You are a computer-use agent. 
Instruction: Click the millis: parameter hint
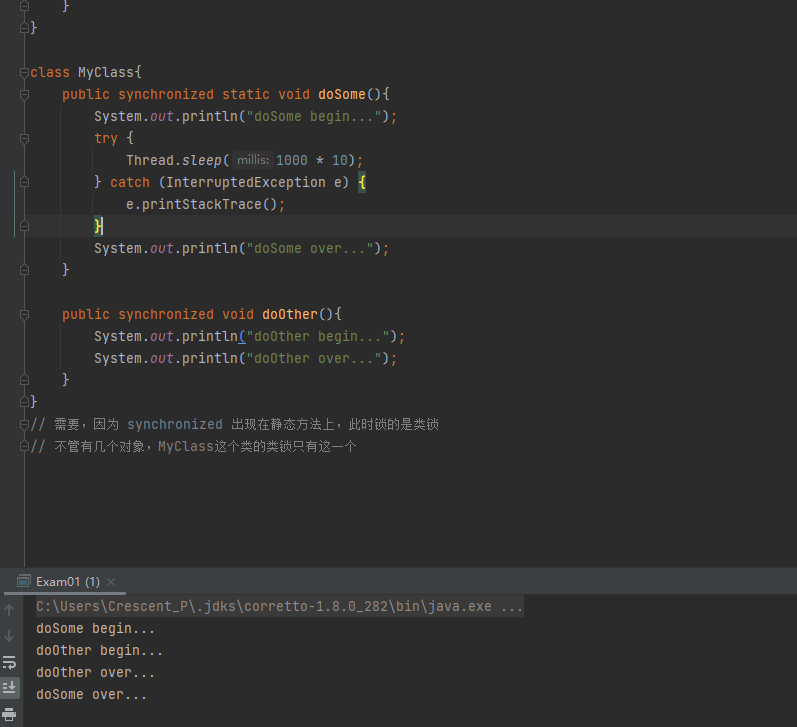tap(253, 160)
